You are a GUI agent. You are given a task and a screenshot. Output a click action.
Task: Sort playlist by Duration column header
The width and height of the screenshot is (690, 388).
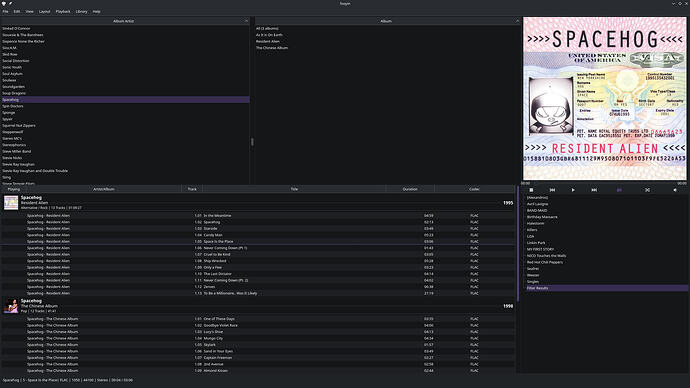pos(410,189)
